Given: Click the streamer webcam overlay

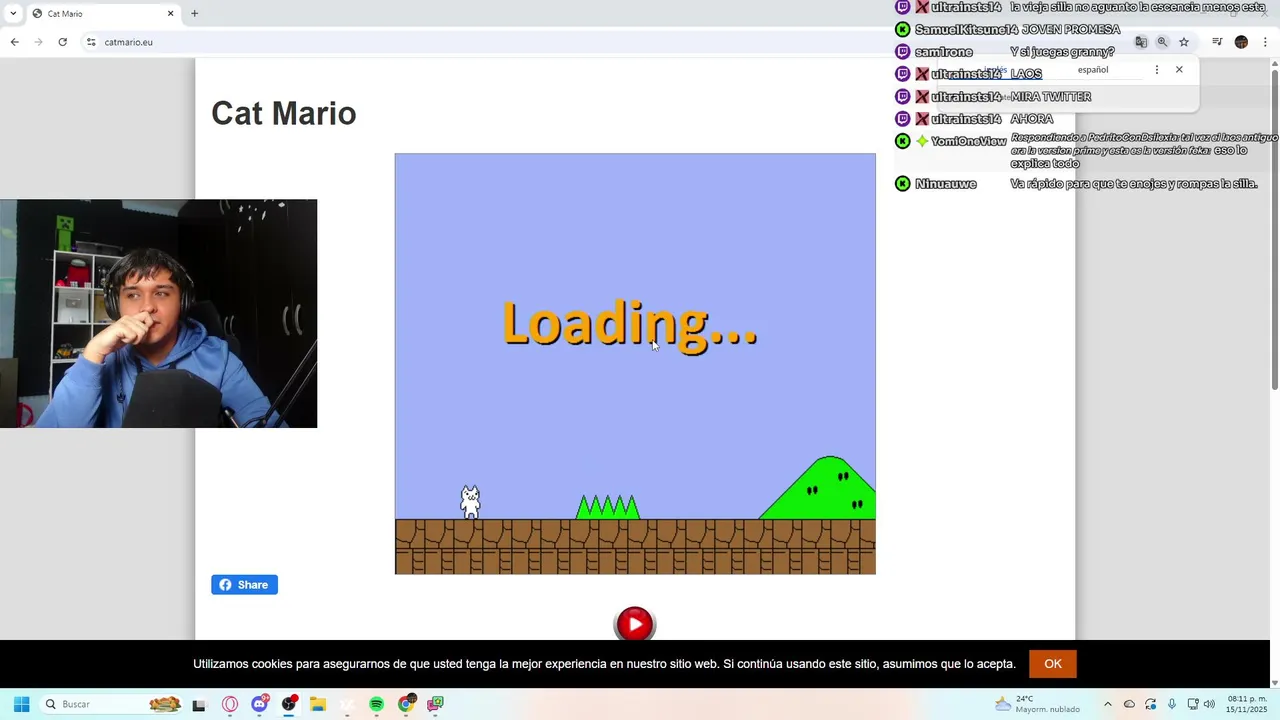Looking at the screenshot, I should 158,313.
